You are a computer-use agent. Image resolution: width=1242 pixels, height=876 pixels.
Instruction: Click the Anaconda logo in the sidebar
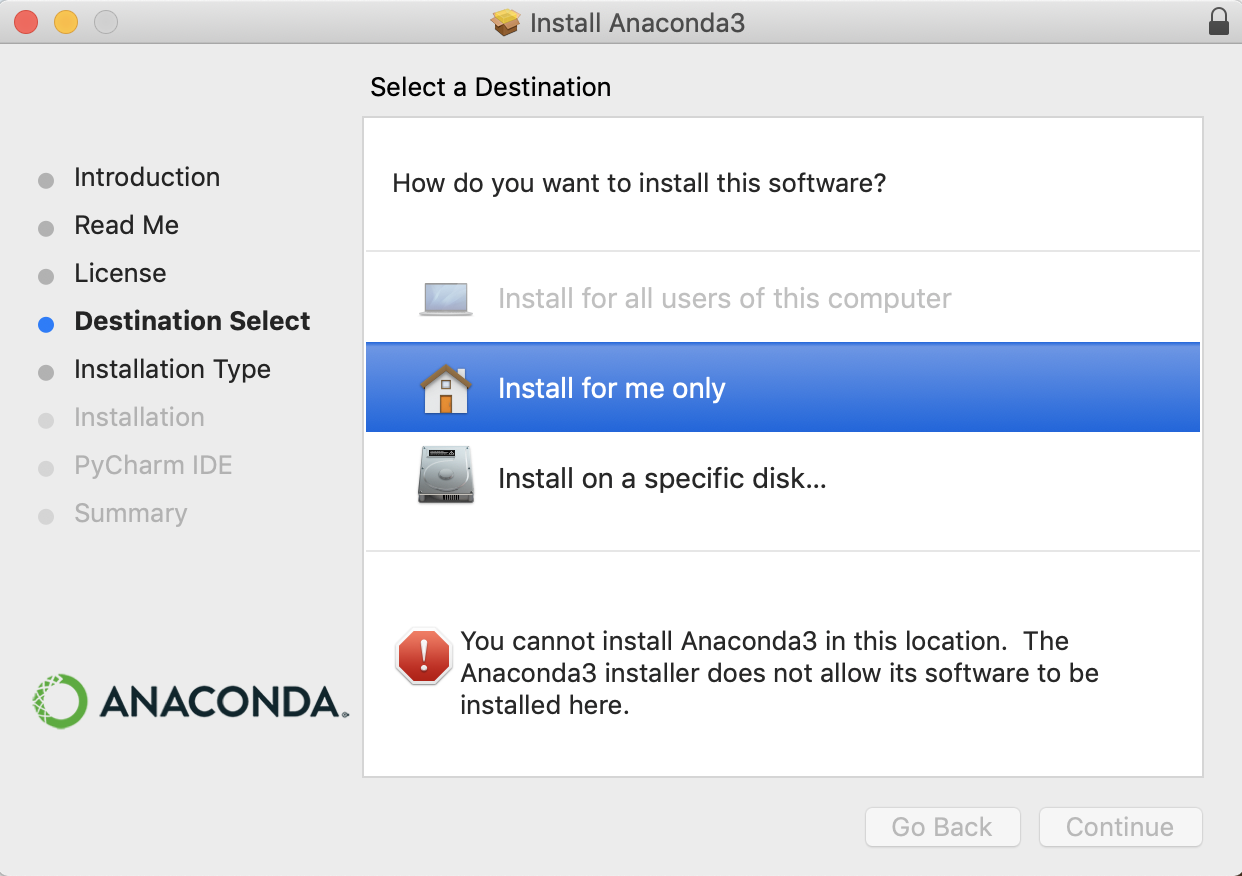tap(188, 700)
